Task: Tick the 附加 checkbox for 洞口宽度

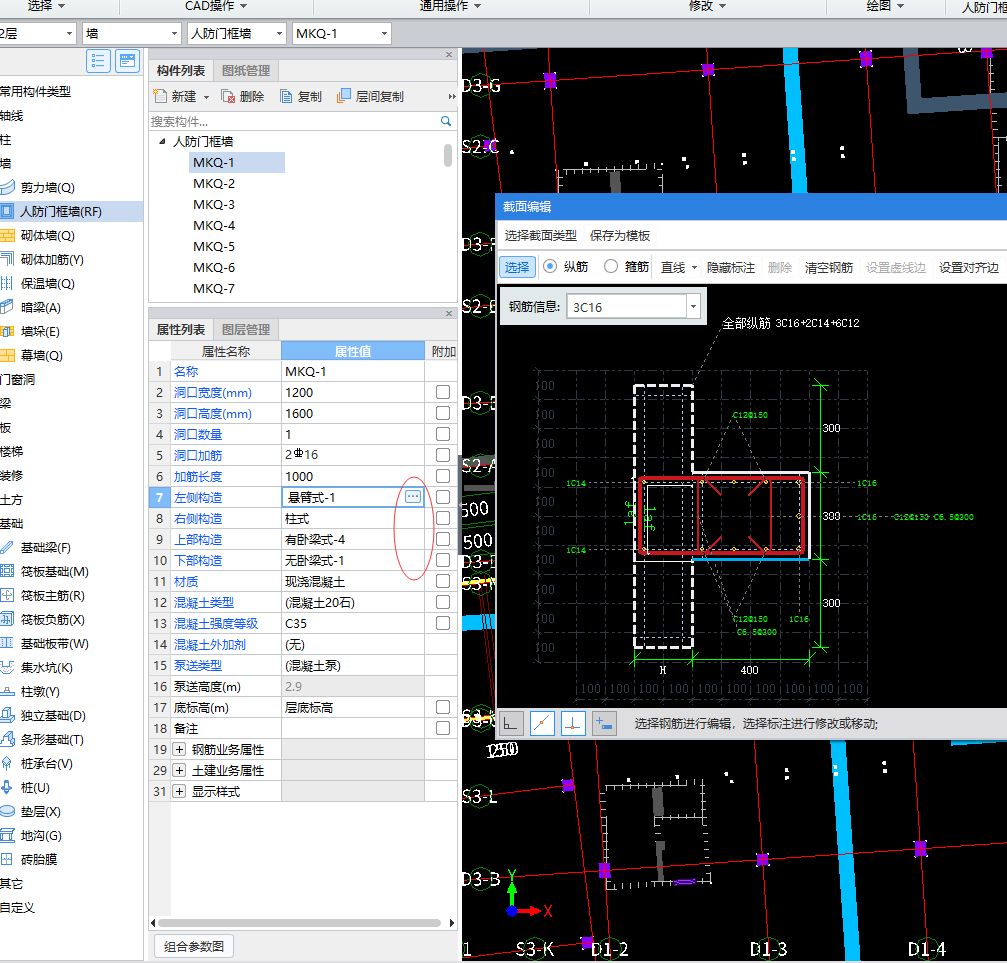Action: (442, 392)
